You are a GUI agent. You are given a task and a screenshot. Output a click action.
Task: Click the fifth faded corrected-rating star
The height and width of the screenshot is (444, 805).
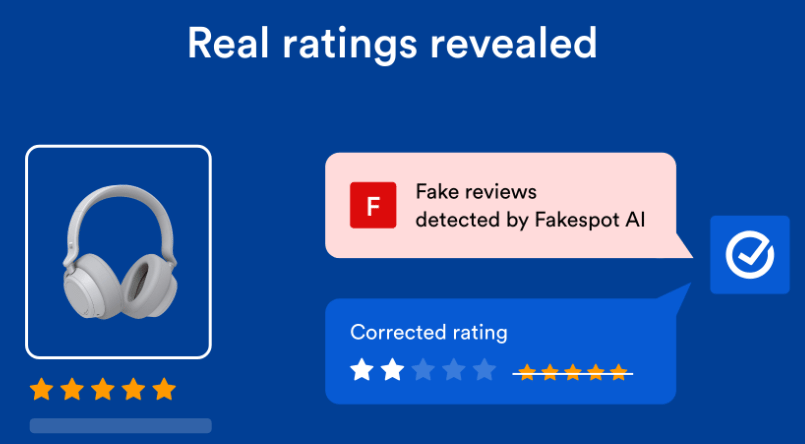tap(484, 370)
